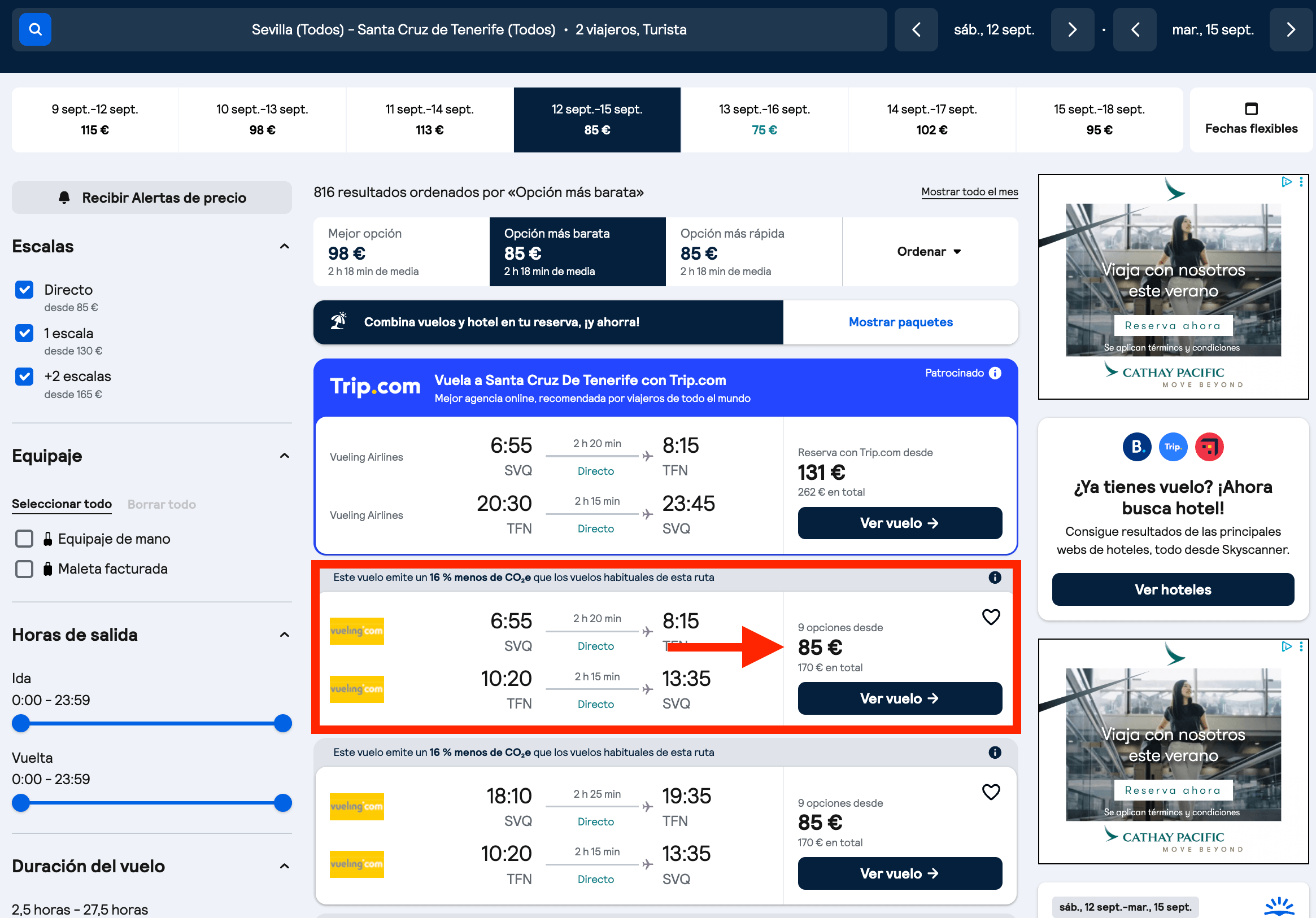Click Seleccionar todo in Equipaje
This screenshot has height=918, width=1316.
click(62, 504)
